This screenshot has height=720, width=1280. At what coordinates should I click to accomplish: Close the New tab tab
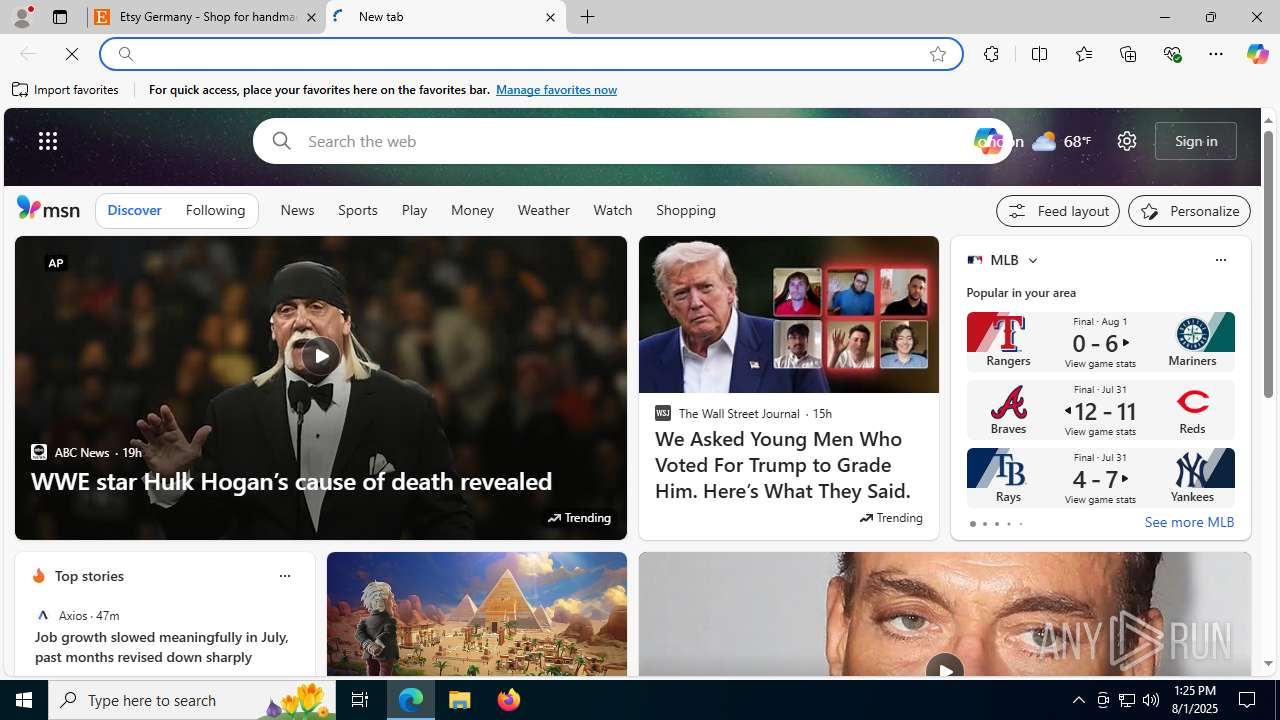[550, 17]
